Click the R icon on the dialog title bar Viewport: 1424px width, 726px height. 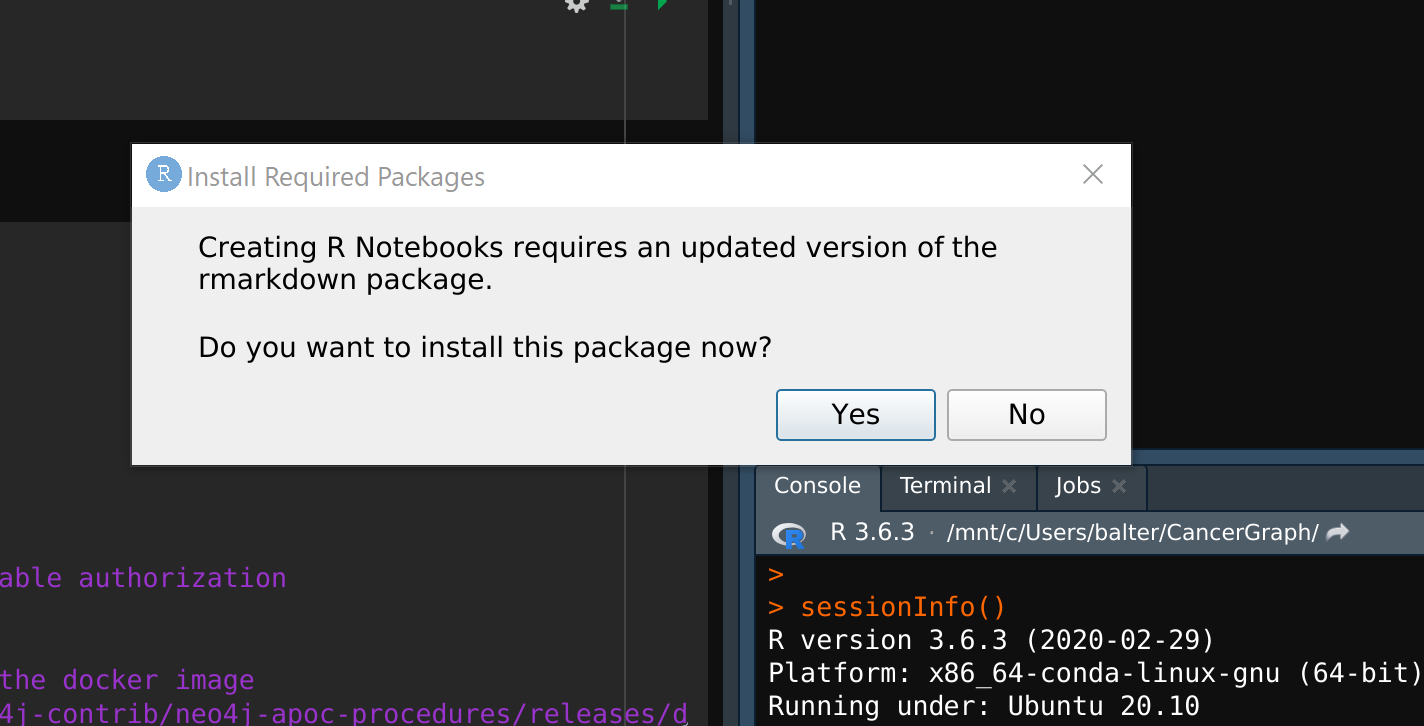[162, 174]
